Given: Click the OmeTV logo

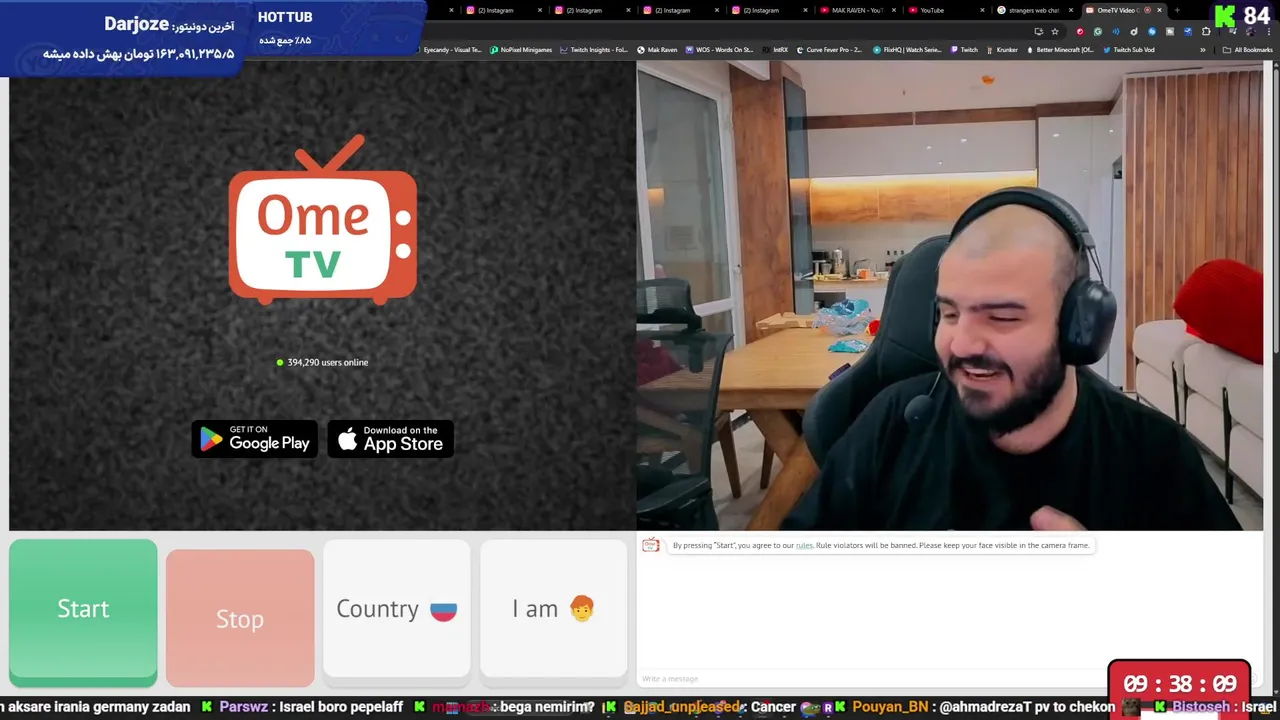Looking at the screenshot, I should pyautogui.click(x=322, y=222).
